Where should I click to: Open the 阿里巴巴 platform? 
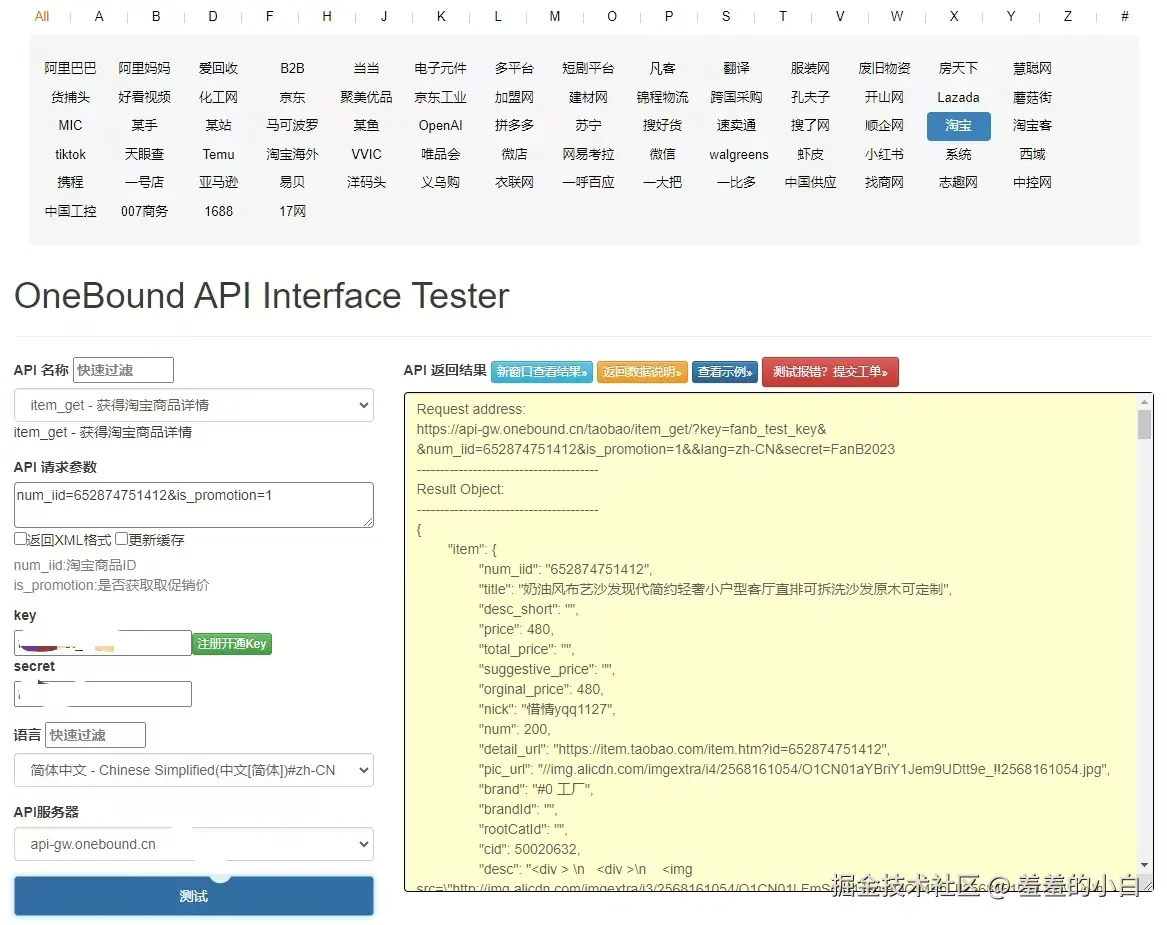coord(70,68)
